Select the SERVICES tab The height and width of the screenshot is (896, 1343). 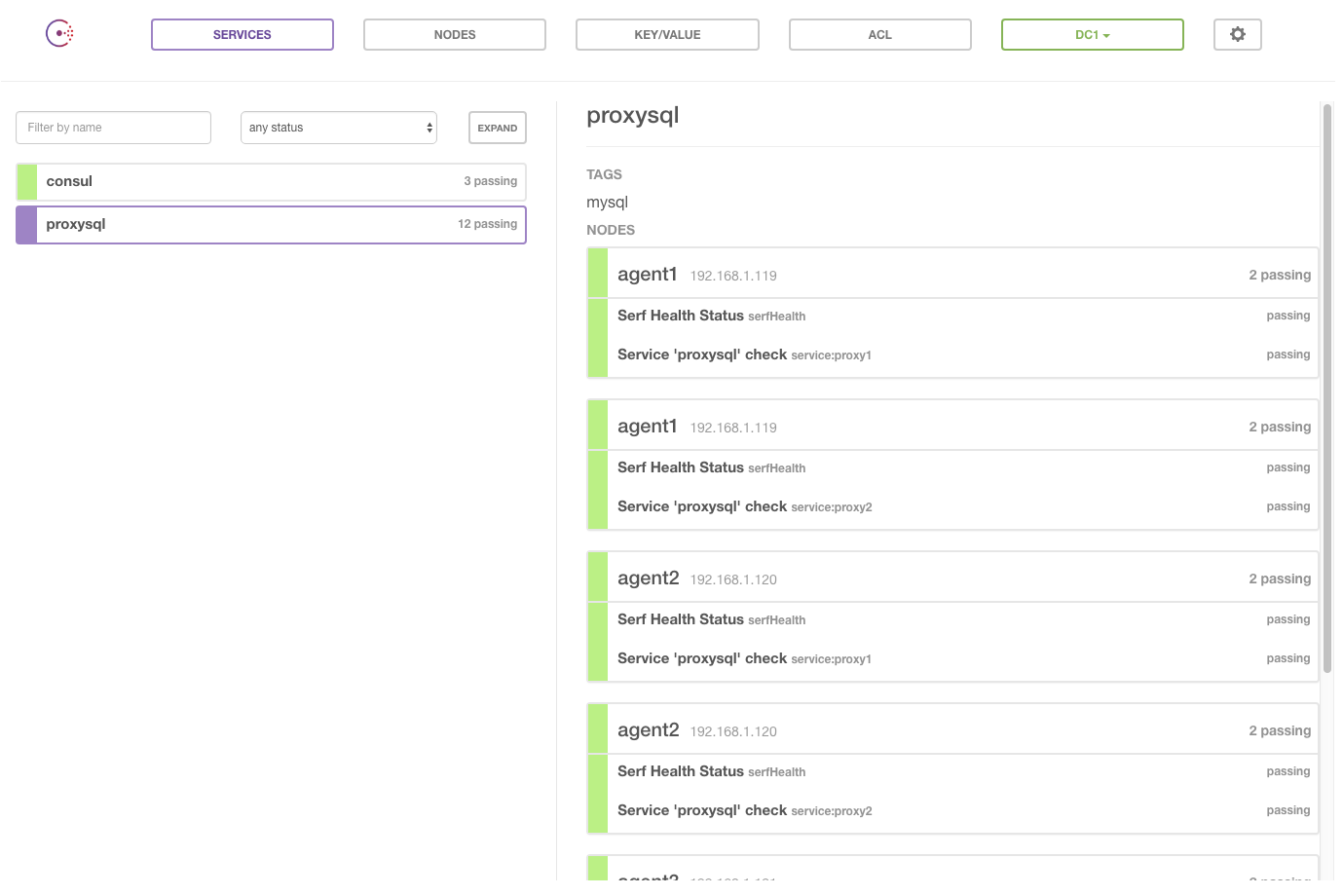242,34
